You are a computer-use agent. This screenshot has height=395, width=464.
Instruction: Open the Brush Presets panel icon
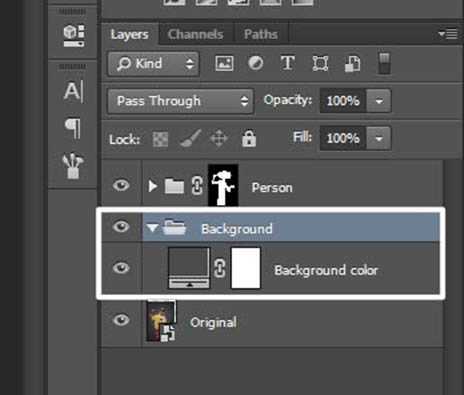coord(73,166)
